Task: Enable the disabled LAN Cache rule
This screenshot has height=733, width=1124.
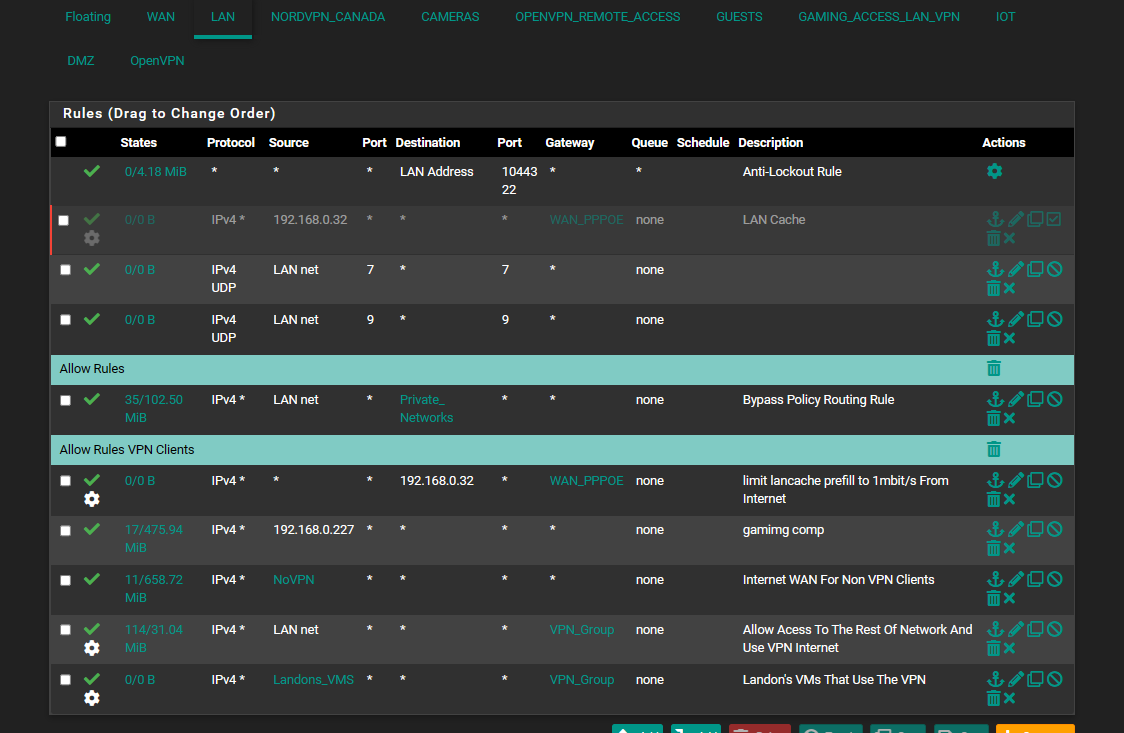Action: pyautogui.click(x=1053, y=219)
